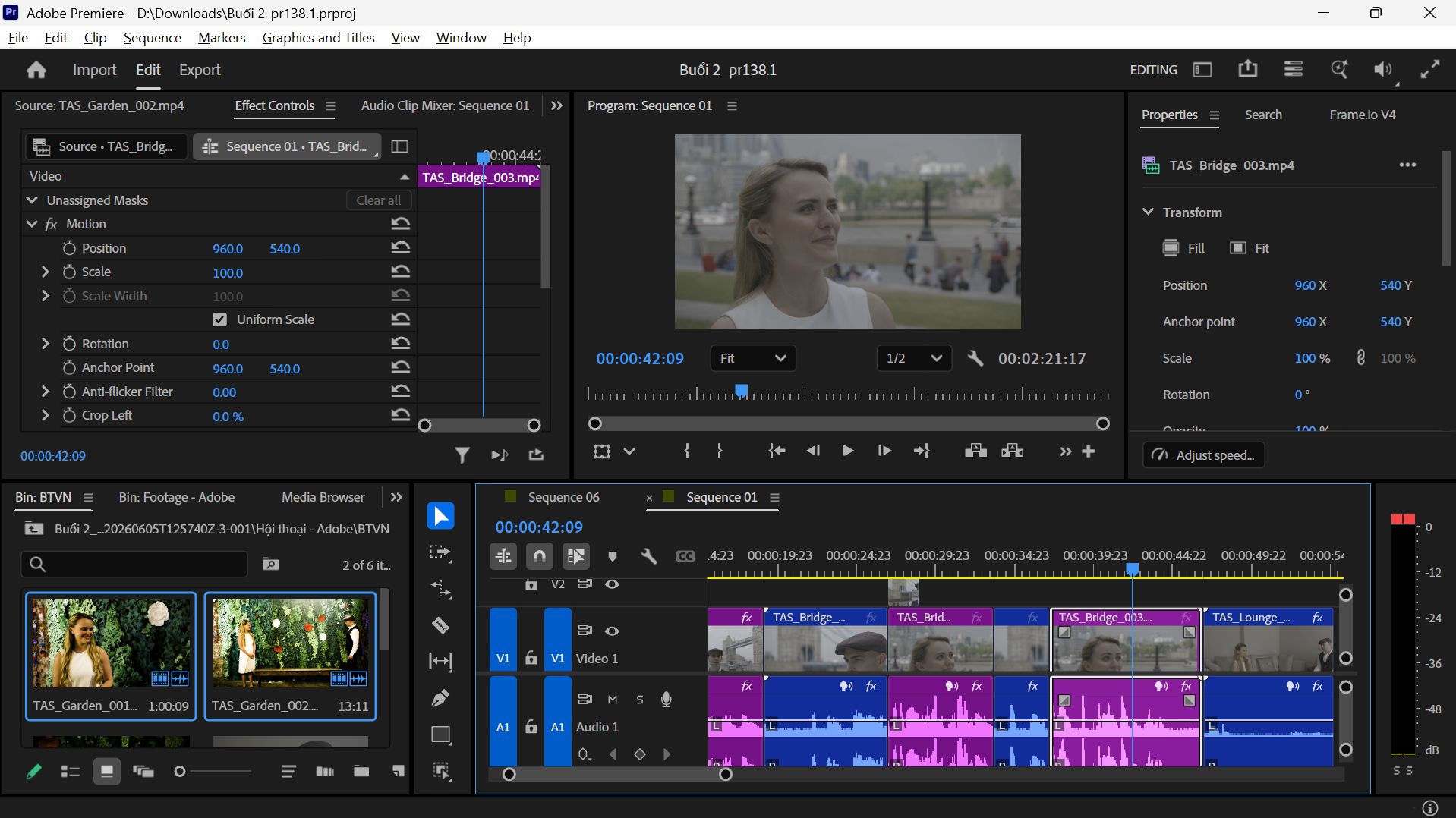The image size is (1456, 818).
Task: Click the Lift button in Program monitor
Action: (975, 451)
